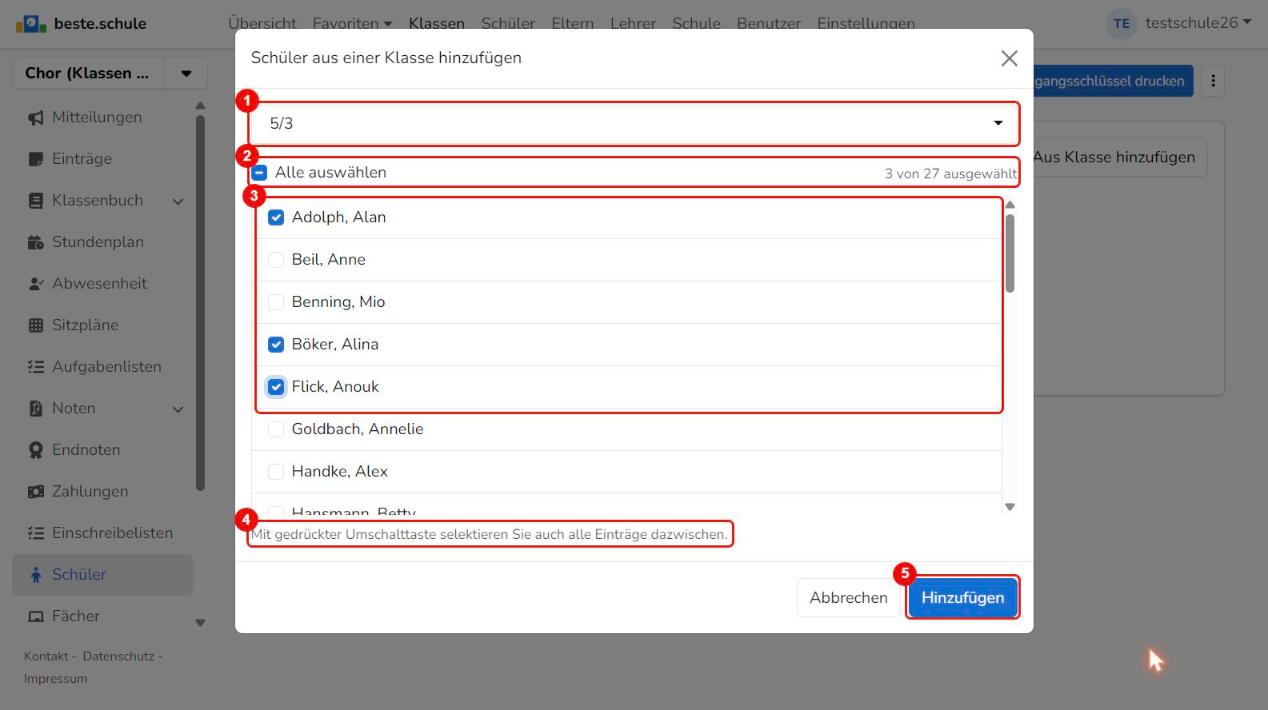Click the Sitzpläne grid icon
Viewport: 1268px width, 710px height.
[x=36, y=325]
